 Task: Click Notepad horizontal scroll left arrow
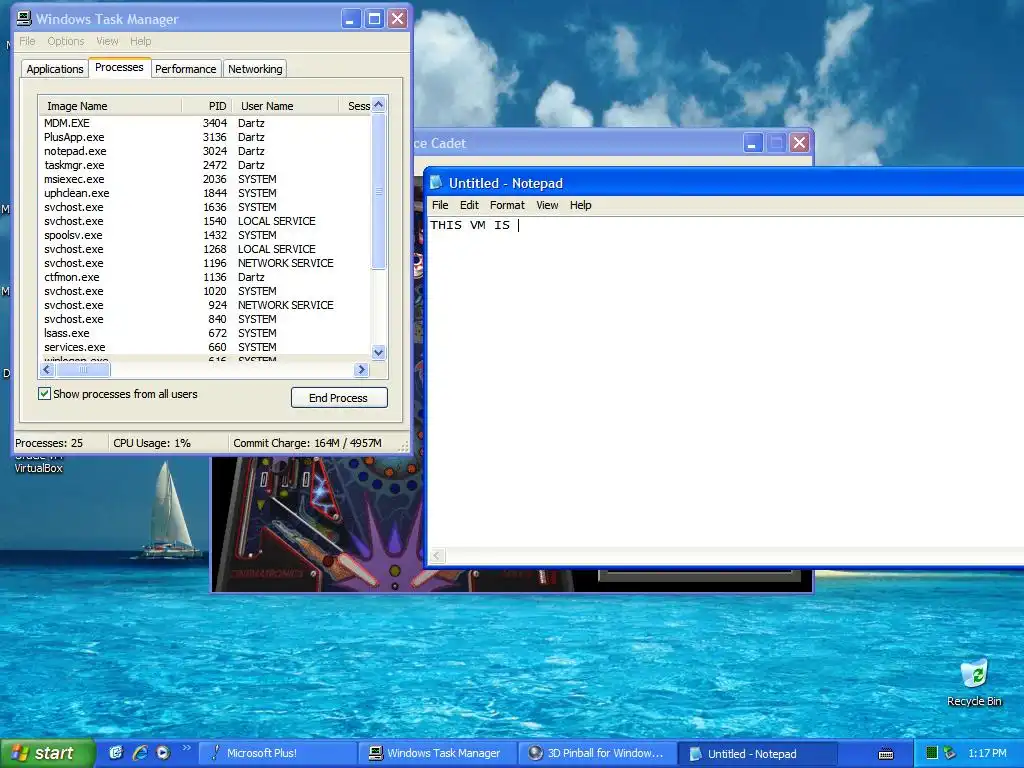tap(437, 556)
